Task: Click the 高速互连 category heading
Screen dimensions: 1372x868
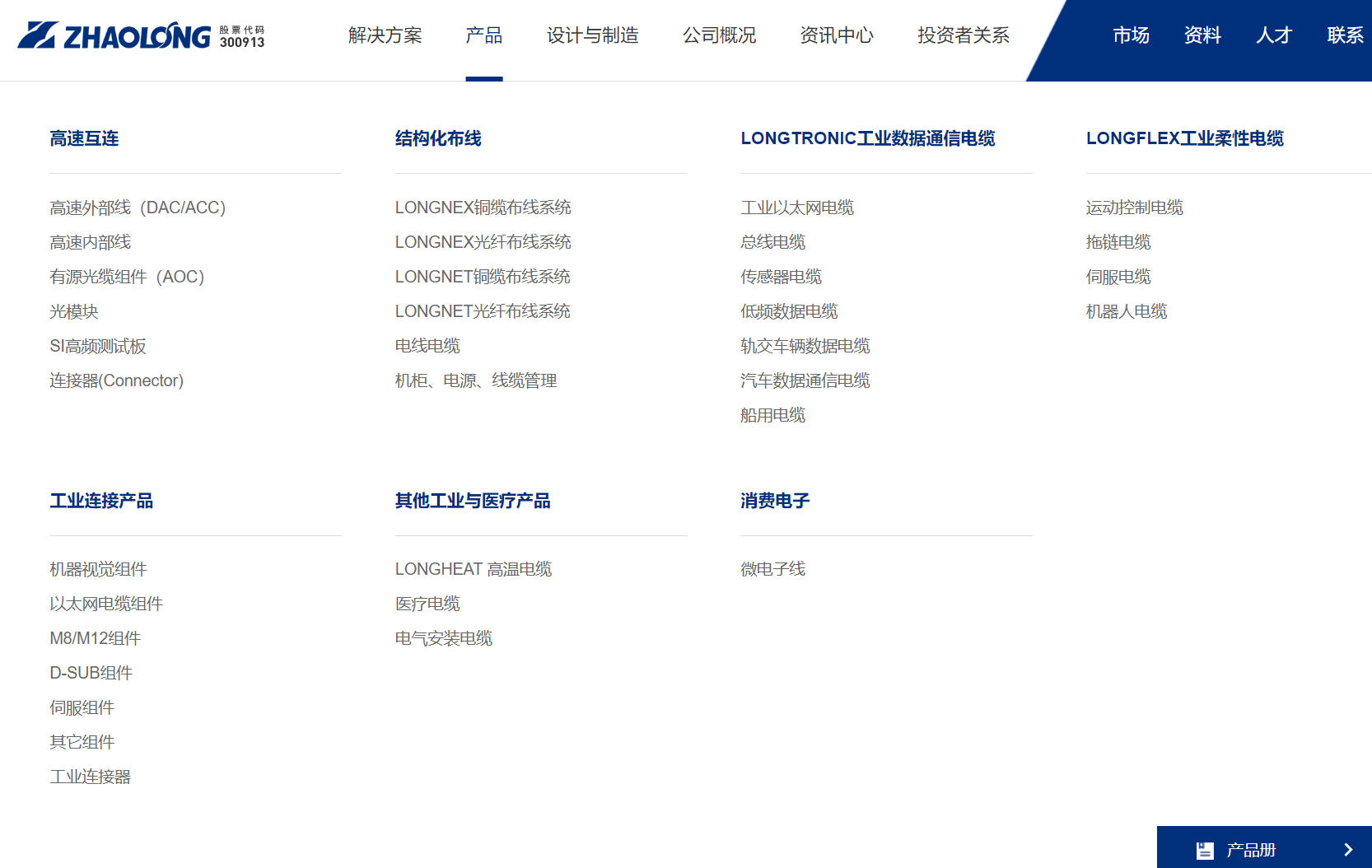Action: point(84,138)
